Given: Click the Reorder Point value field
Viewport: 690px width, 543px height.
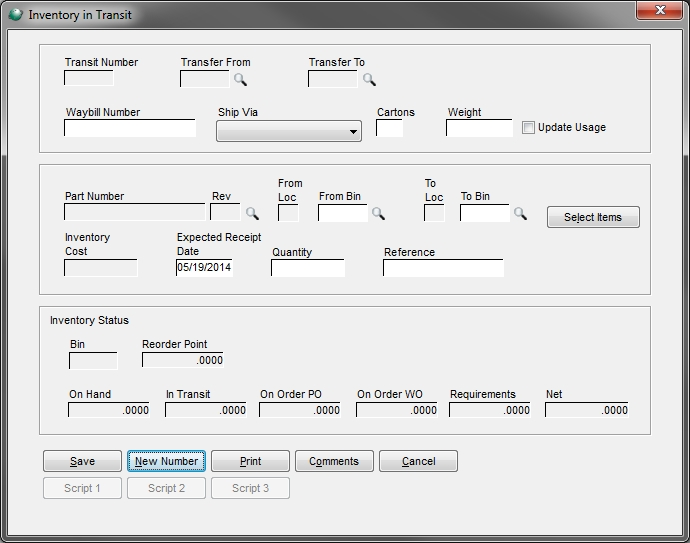Looking at the screenshot, I should coord(183,360).
